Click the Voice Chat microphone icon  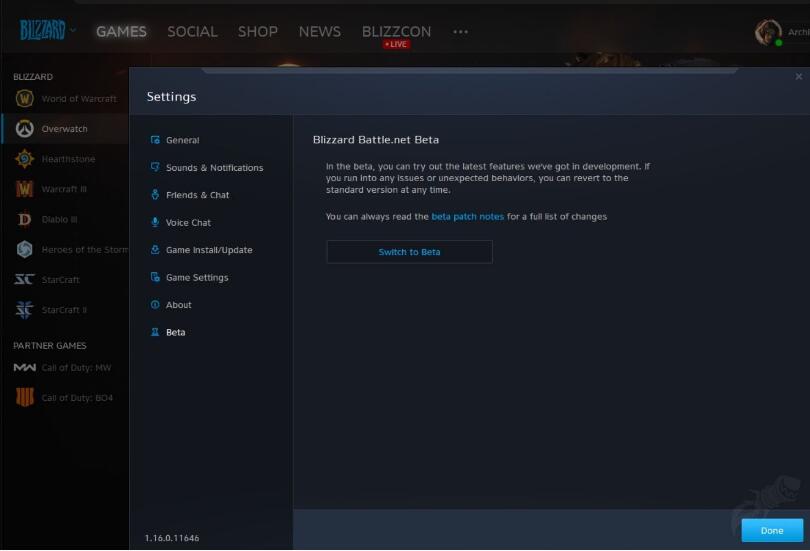[155, 222]
